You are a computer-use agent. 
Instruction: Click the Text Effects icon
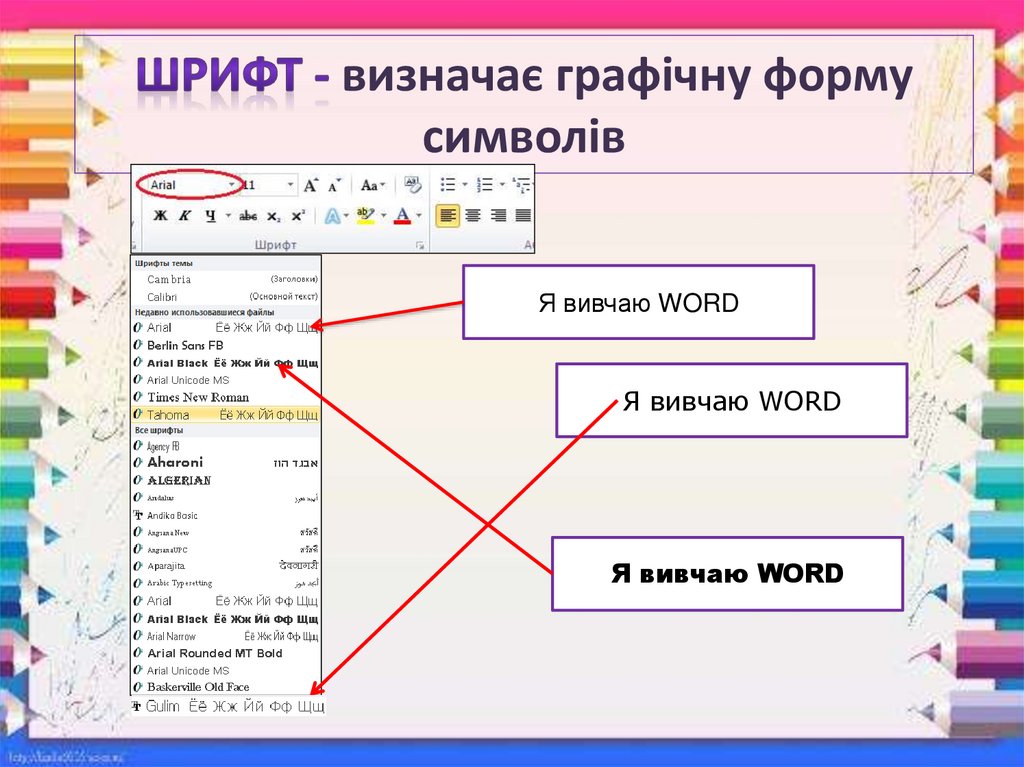(332, 216)
